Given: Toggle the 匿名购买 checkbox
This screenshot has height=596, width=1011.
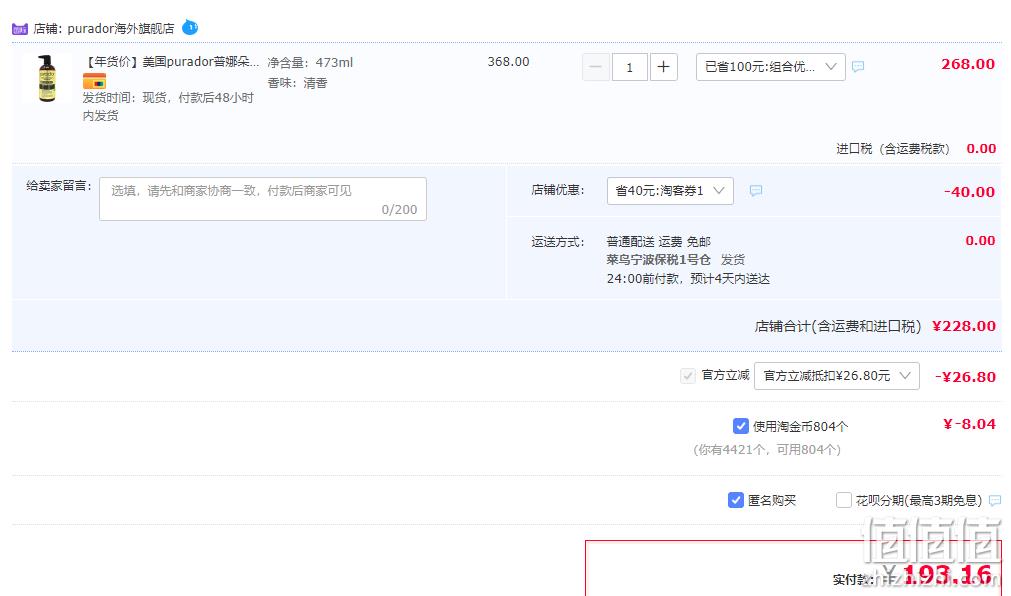Looking at the screenshot, I should click(x=736, y=500).
